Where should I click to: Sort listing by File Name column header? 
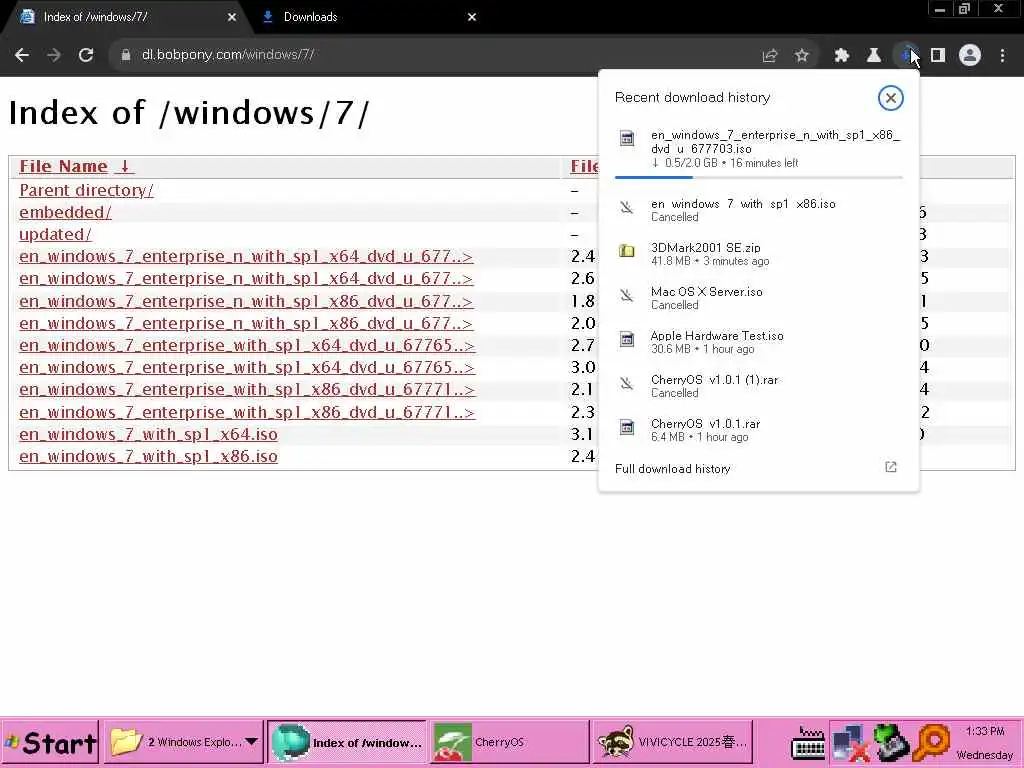pyautogui.click(x=63, y=167)
